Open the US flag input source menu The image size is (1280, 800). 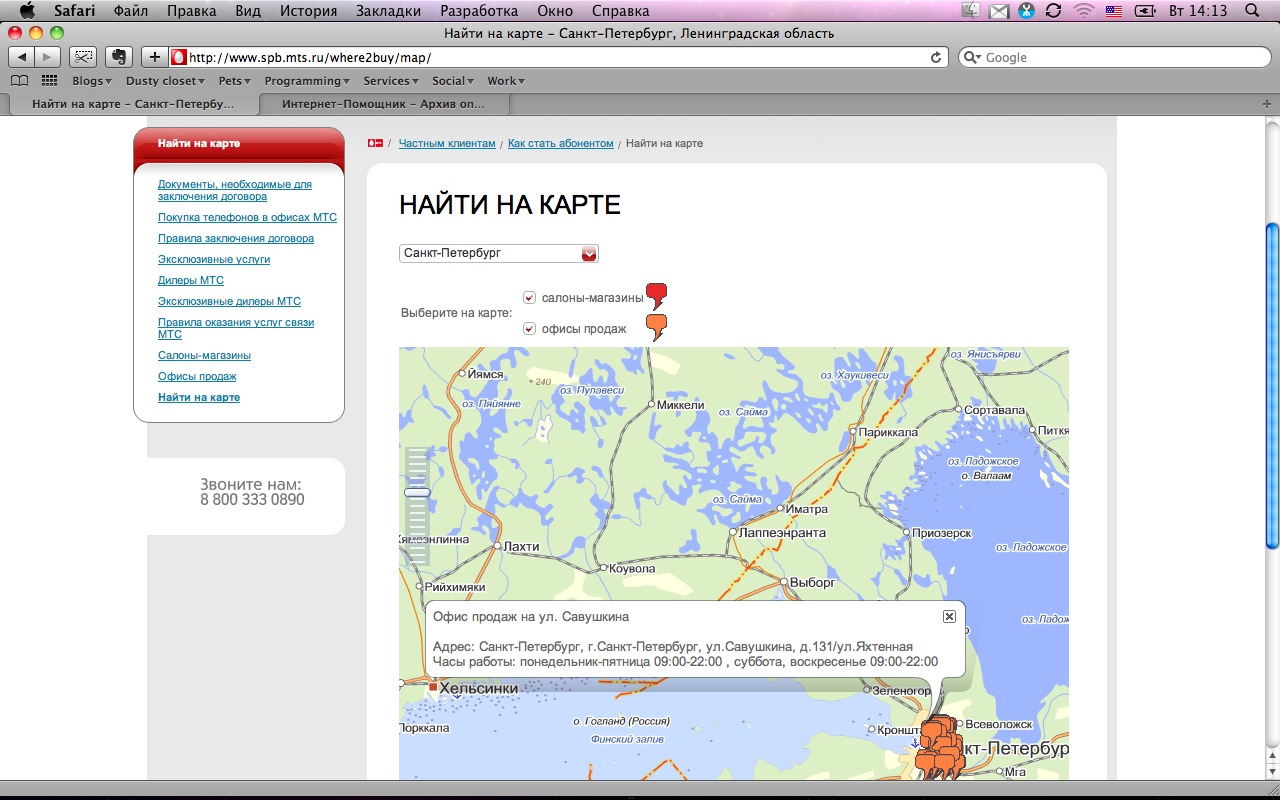coord(1114,11)
